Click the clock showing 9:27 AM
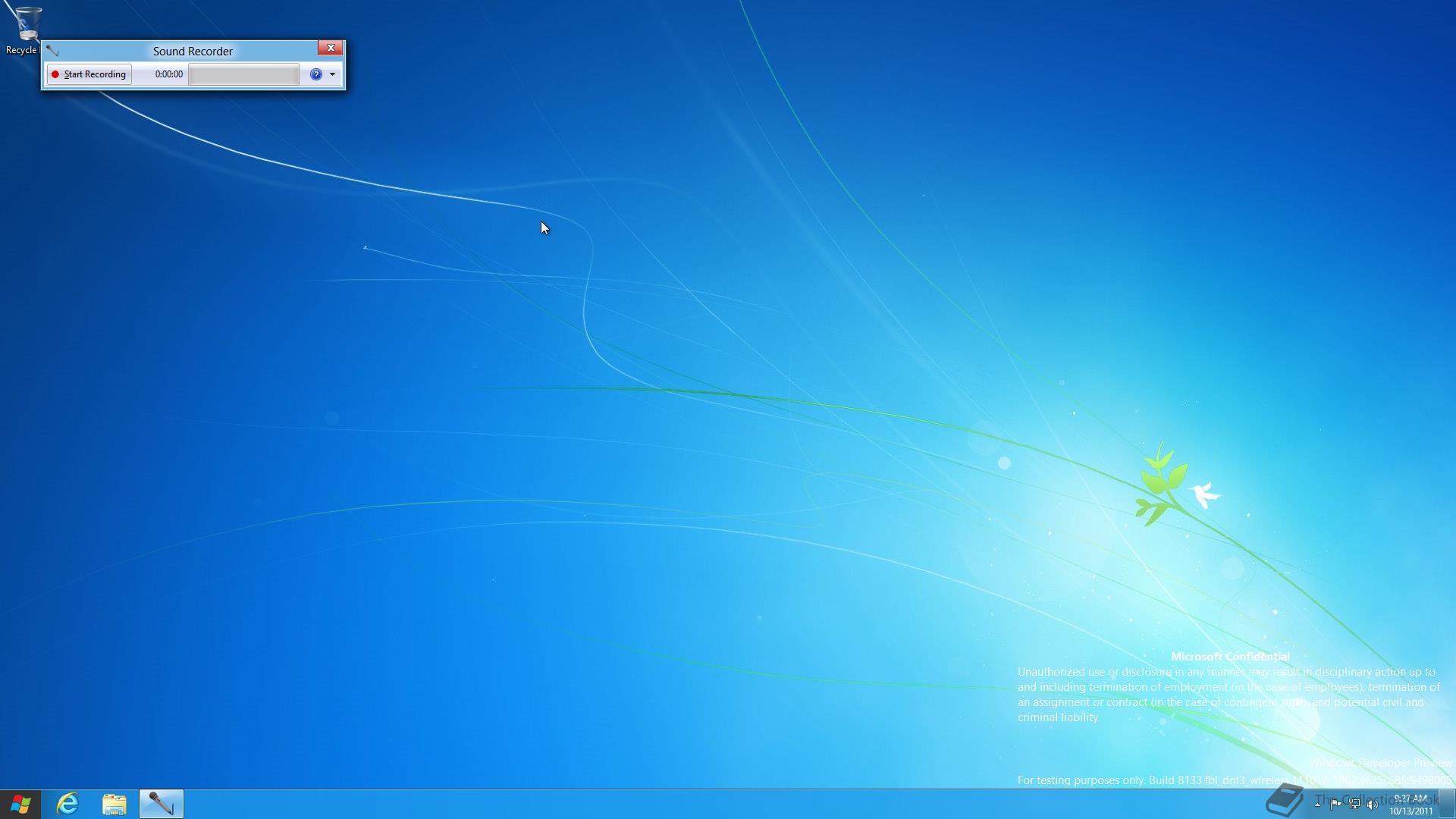 coord(1410,804)
